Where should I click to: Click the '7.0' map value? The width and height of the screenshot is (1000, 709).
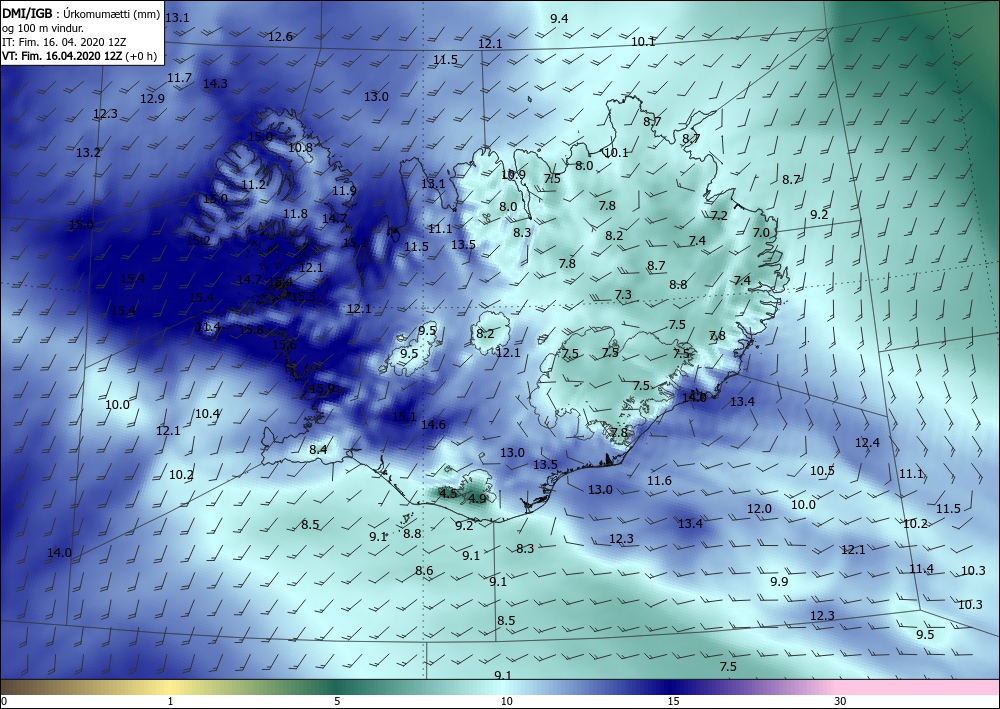pos(761,233)
